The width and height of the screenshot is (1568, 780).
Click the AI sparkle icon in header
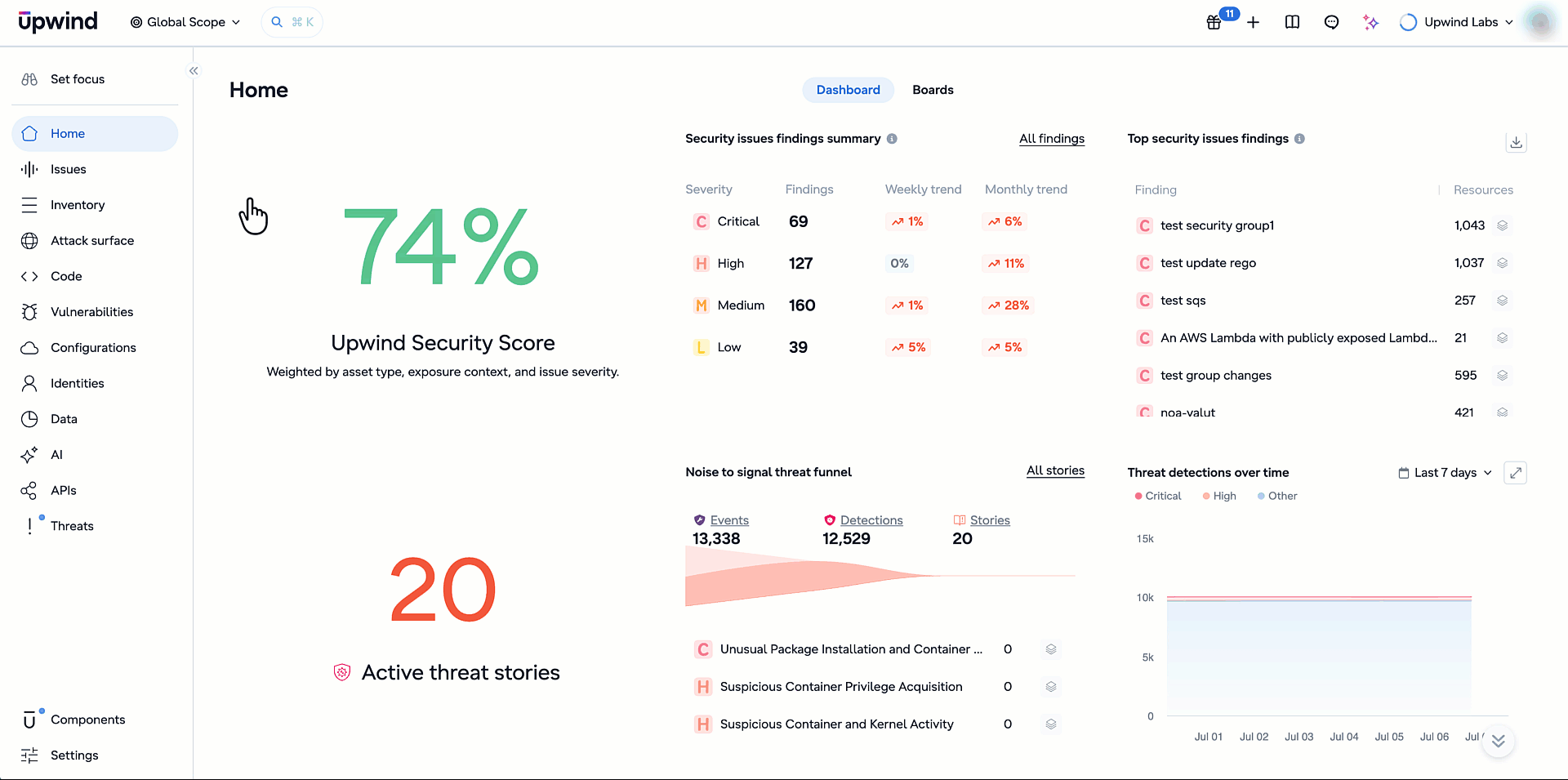tap(1371, 22)
